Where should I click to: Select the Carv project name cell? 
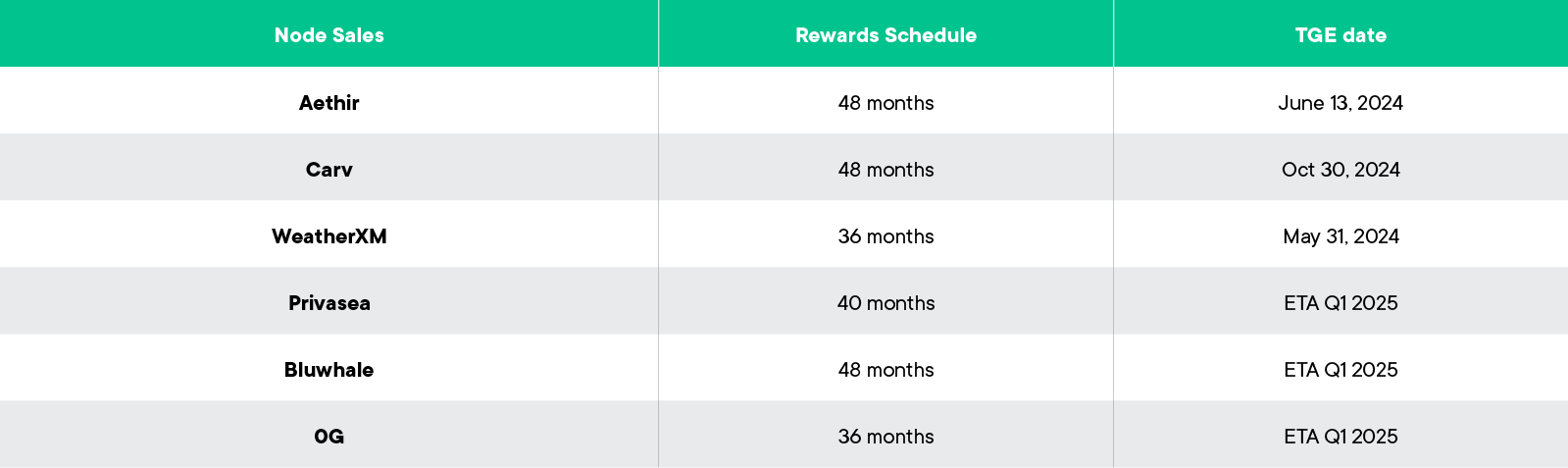(329, 170)
